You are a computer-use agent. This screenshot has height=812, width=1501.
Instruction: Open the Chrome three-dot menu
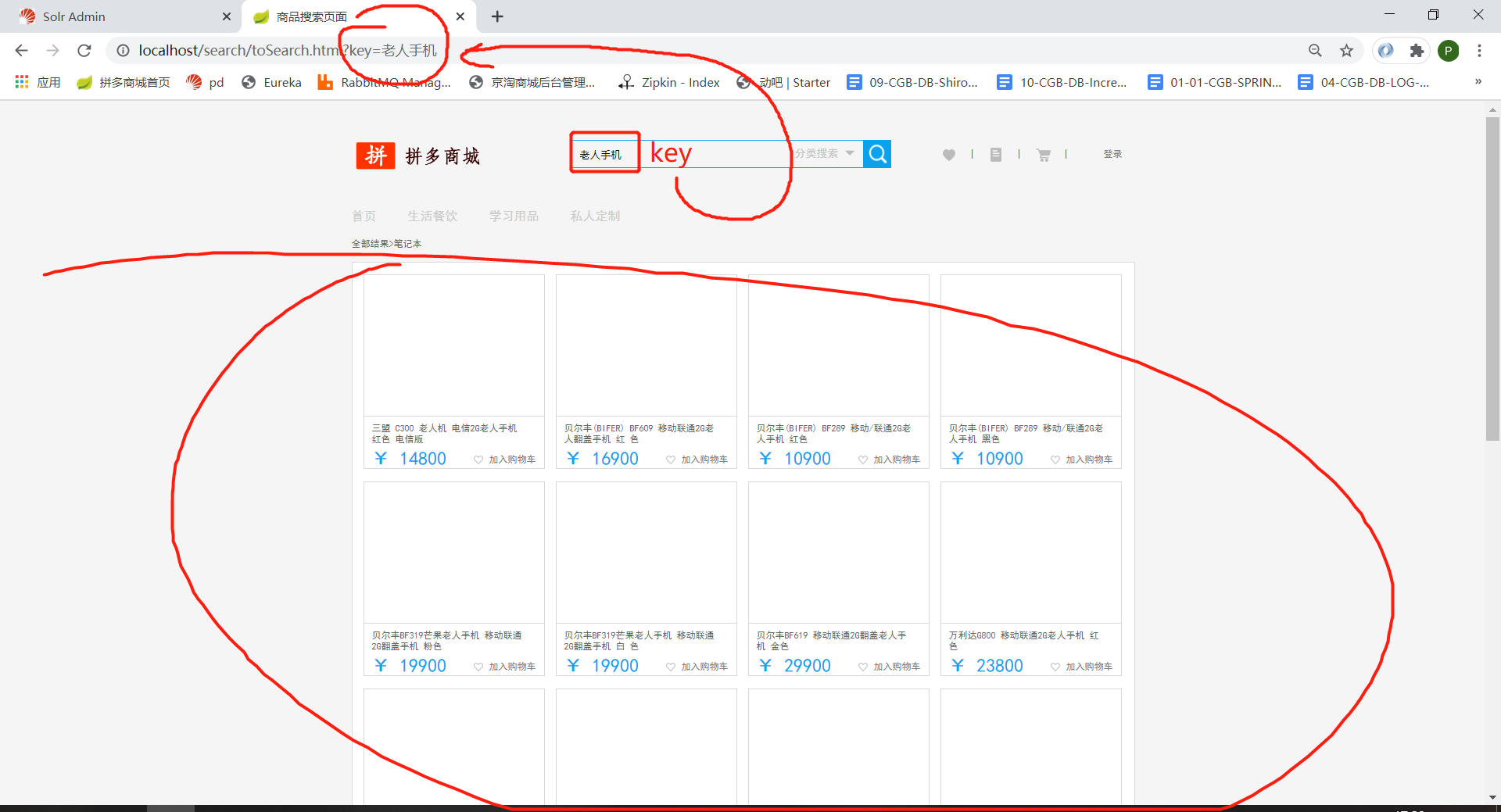point(1479,51)
